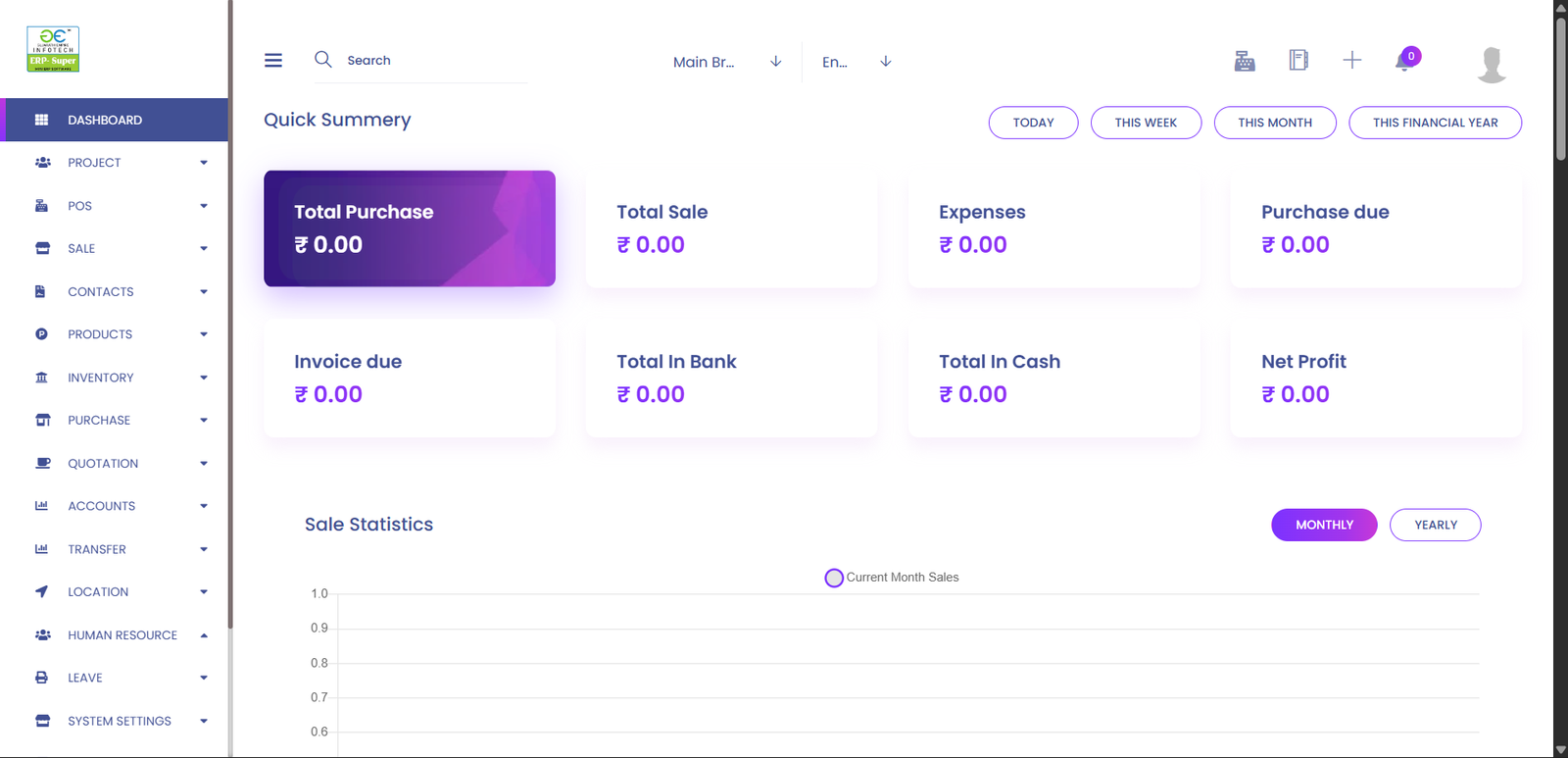The width and height of the screenshot is (1568, 758).
Task: Click the hamburger menu icon
Action: tap(273, 61)
